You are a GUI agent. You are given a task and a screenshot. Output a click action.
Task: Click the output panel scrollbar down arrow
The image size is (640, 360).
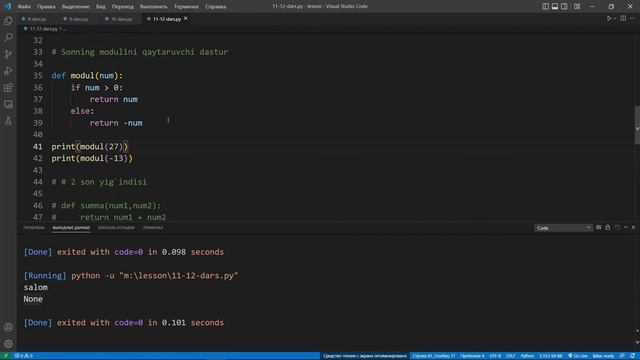pos(637,342)
